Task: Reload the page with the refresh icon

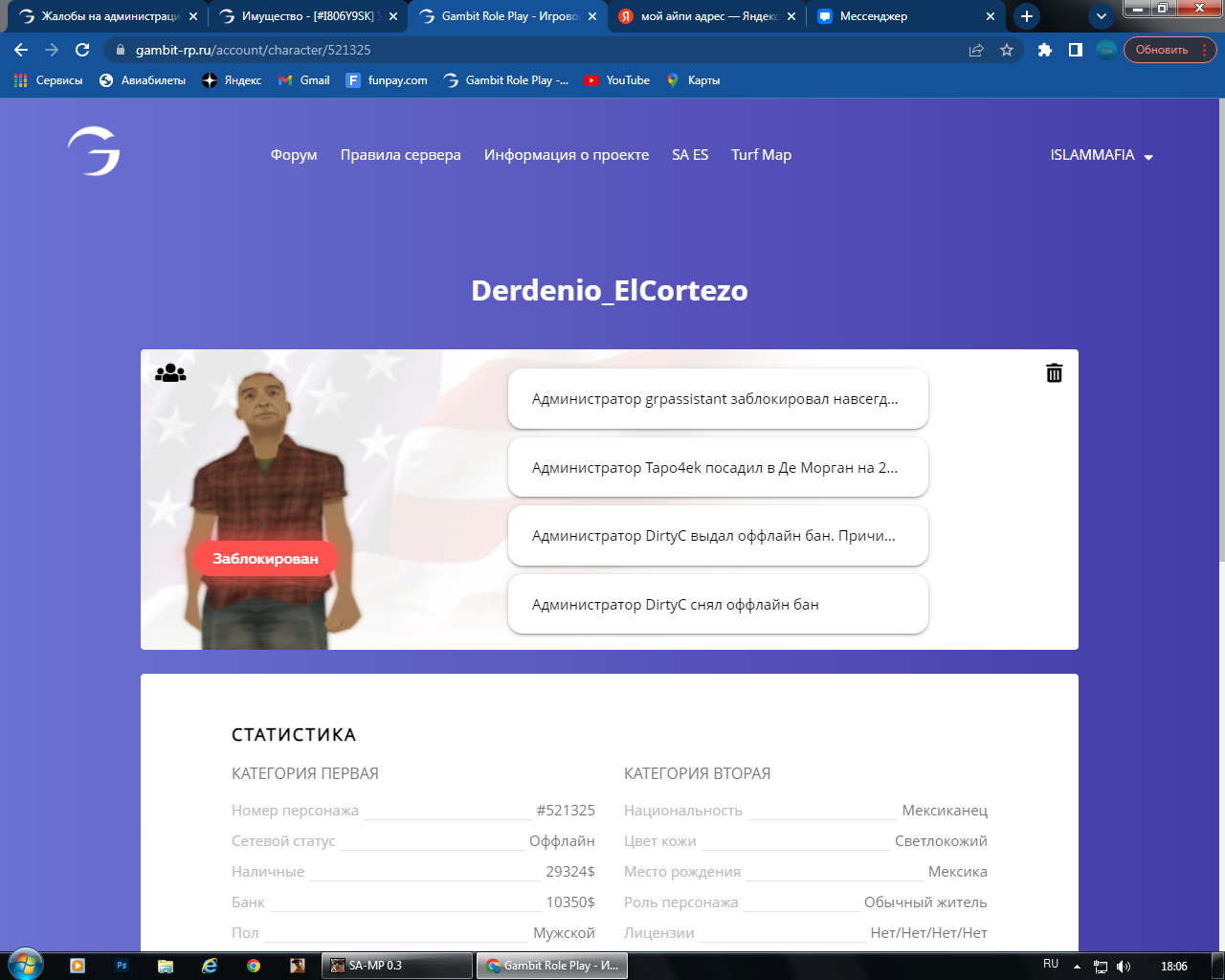Action: click(x=82, y=50)
